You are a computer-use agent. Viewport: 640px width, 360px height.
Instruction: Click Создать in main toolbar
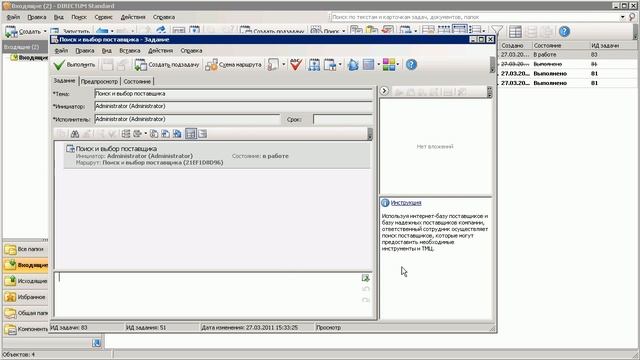23,31
